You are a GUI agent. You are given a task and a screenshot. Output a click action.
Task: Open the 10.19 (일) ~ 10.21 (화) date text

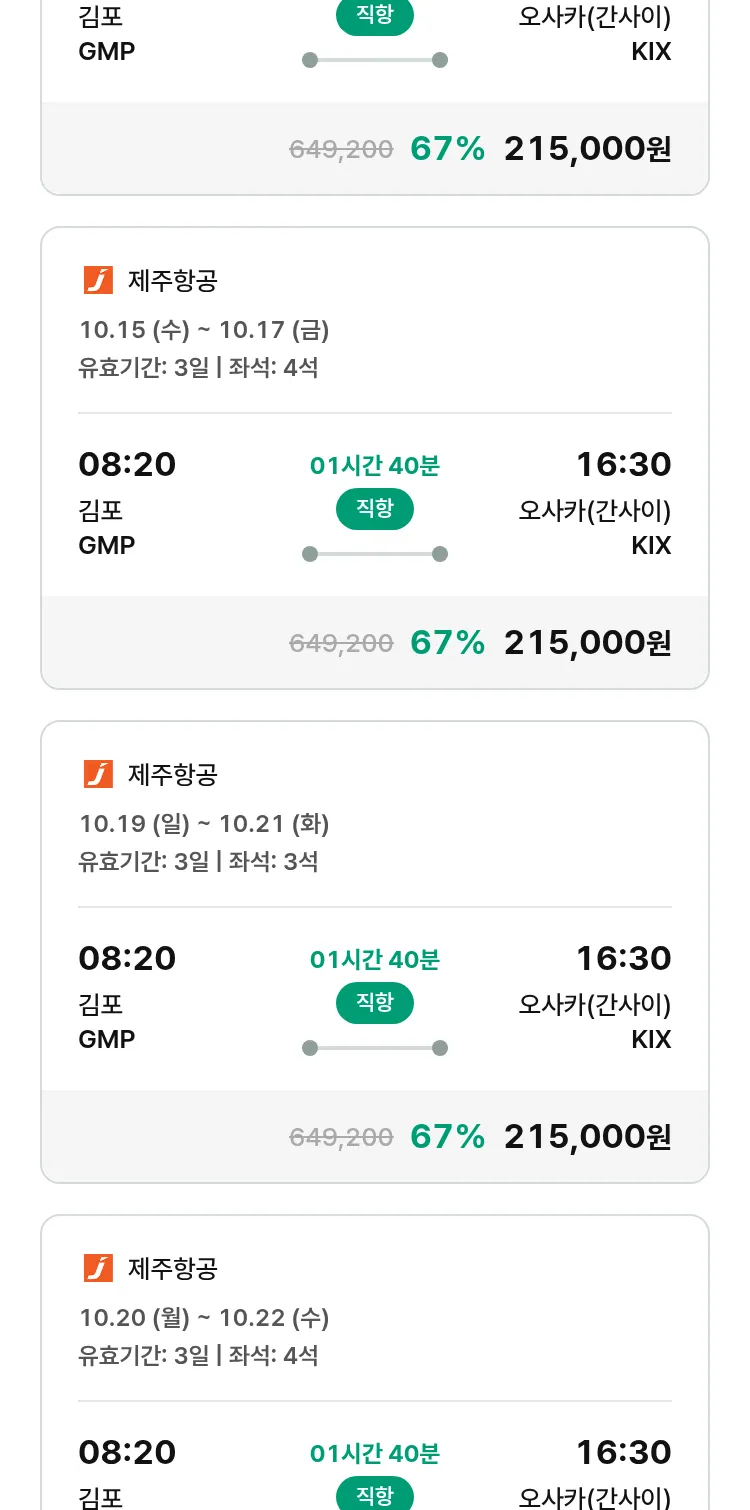tap(204, 824)
